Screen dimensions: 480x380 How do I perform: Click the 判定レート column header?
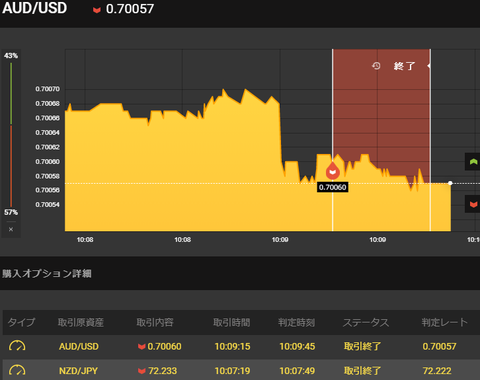pyautogui.click(x=445, y=322)
